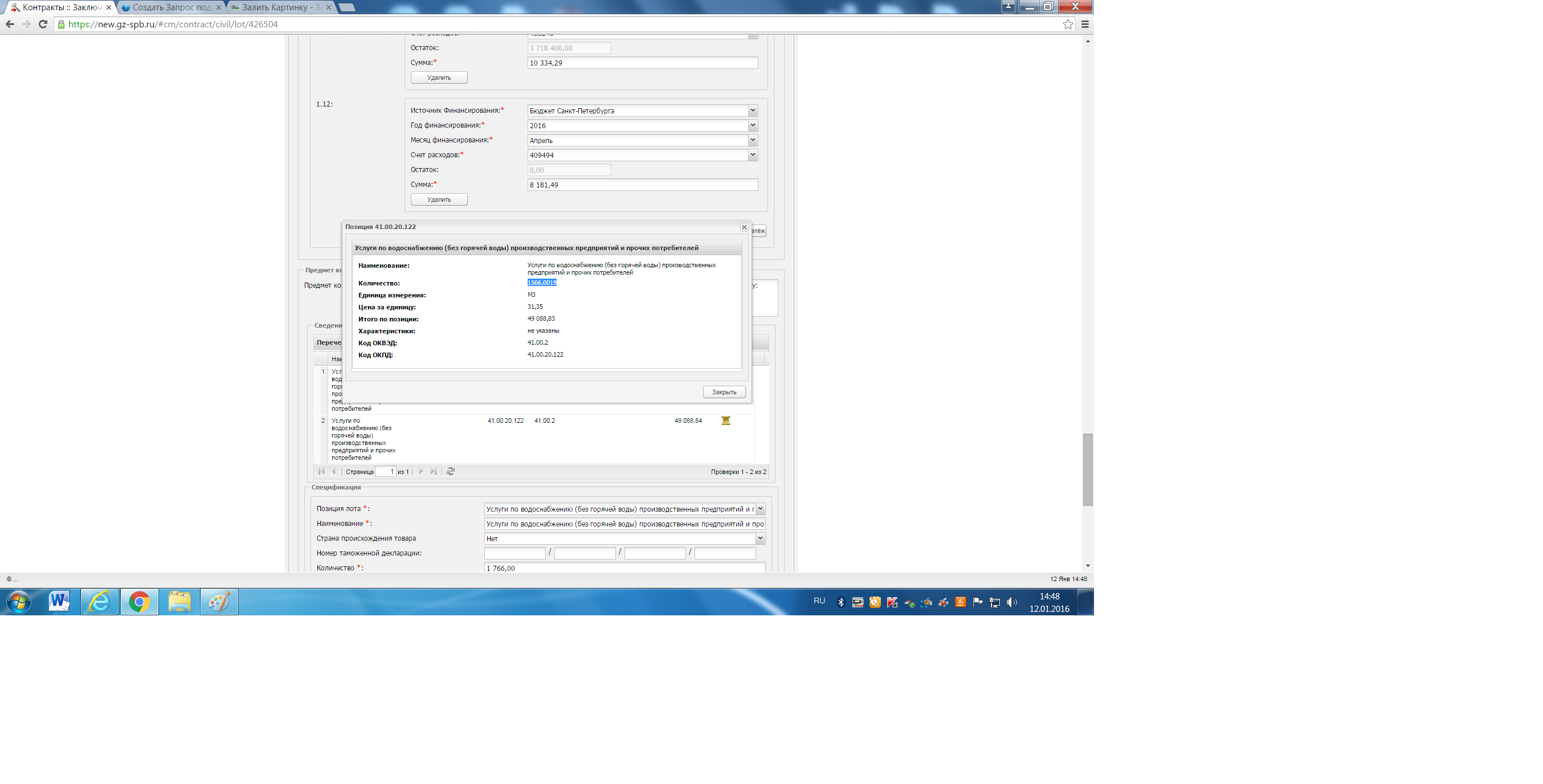Click the scrollbar up arrow

(x=1088, y=40)
